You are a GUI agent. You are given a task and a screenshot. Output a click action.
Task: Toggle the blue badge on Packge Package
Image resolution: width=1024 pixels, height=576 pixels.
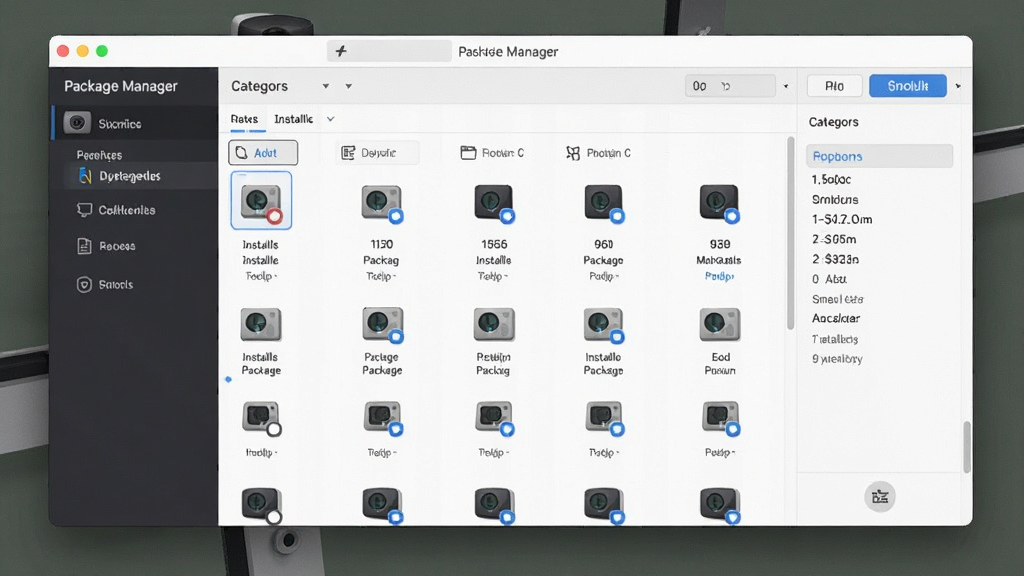pyautogui.click(x=396, y=337)
